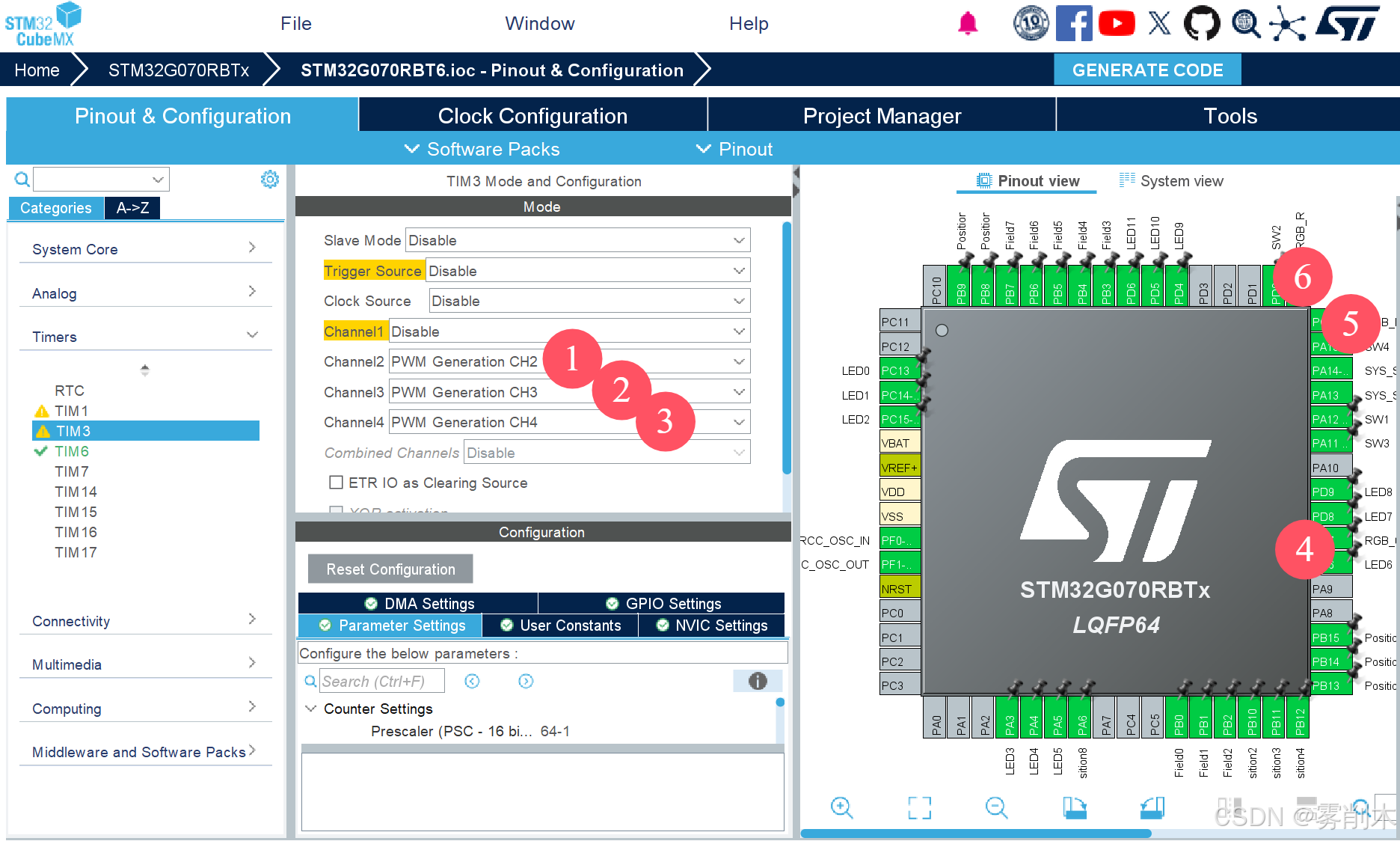Click the TIM1 warning icon
This screenshot has height=841, width=1400.
[42, 411]
